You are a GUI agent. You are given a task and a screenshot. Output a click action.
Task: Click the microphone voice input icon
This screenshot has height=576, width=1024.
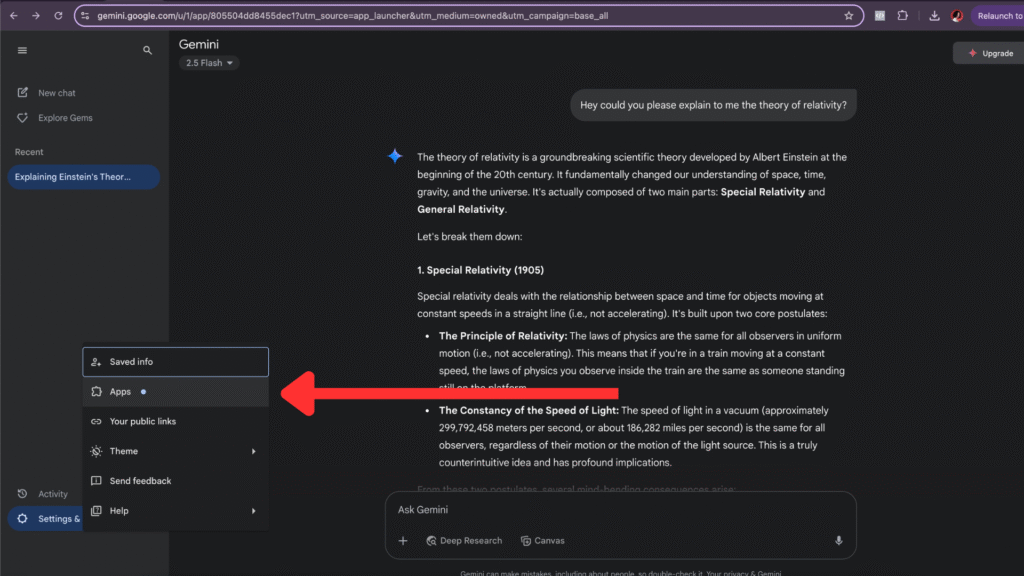click(839, 541)
